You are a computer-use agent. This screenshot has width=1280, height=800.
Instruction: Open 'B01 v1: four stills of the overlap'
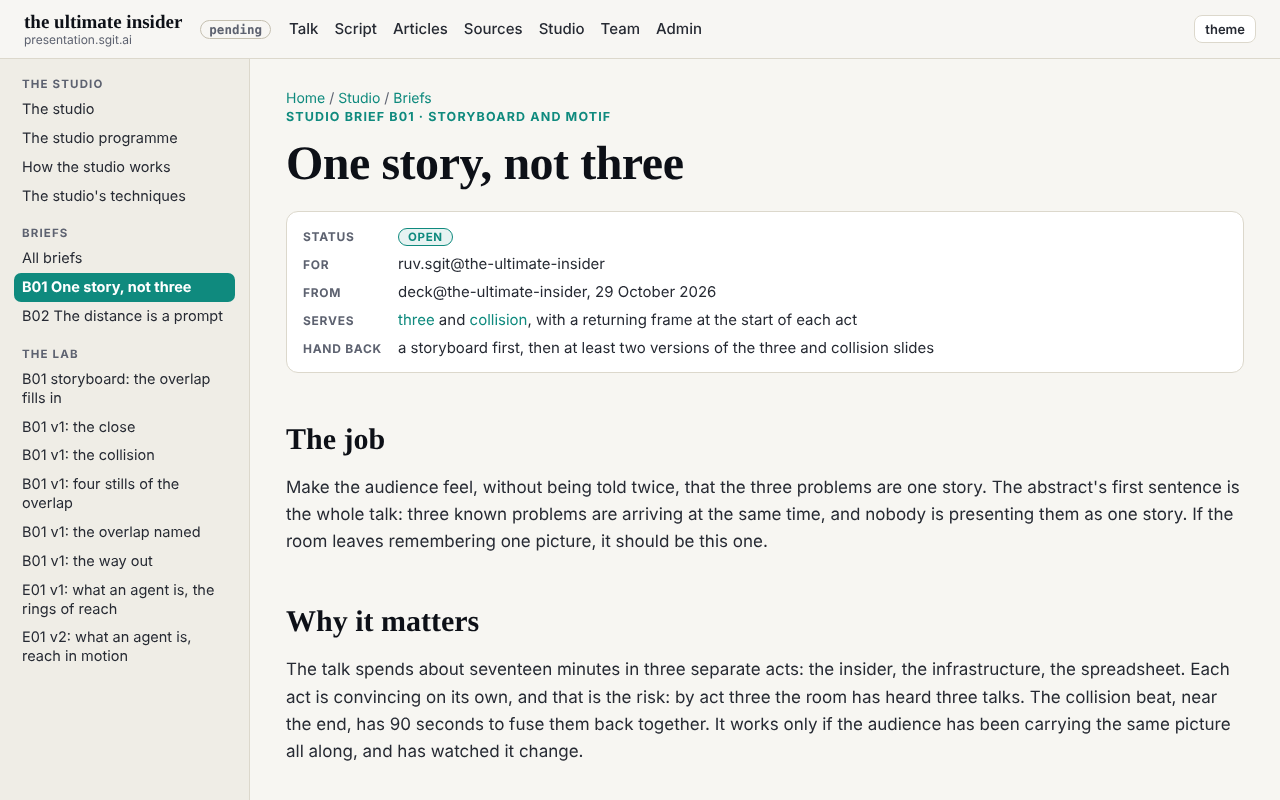[x=124, y=493]
